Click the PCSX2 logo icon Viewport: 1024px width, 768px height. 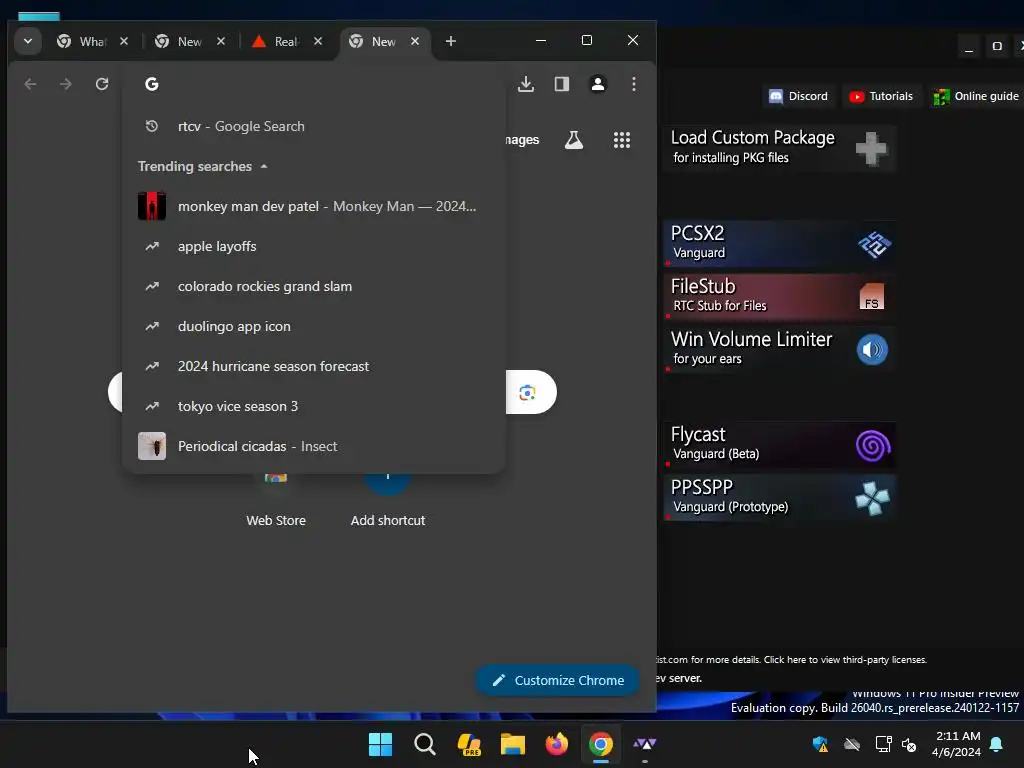(x=874, y=245)
